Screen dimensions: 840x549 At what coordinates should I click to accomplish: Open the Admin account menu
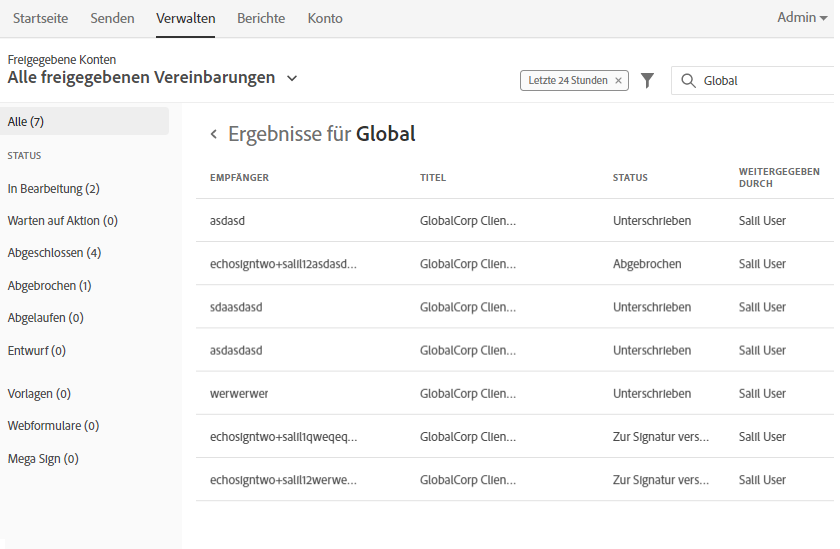click(802, 18)
